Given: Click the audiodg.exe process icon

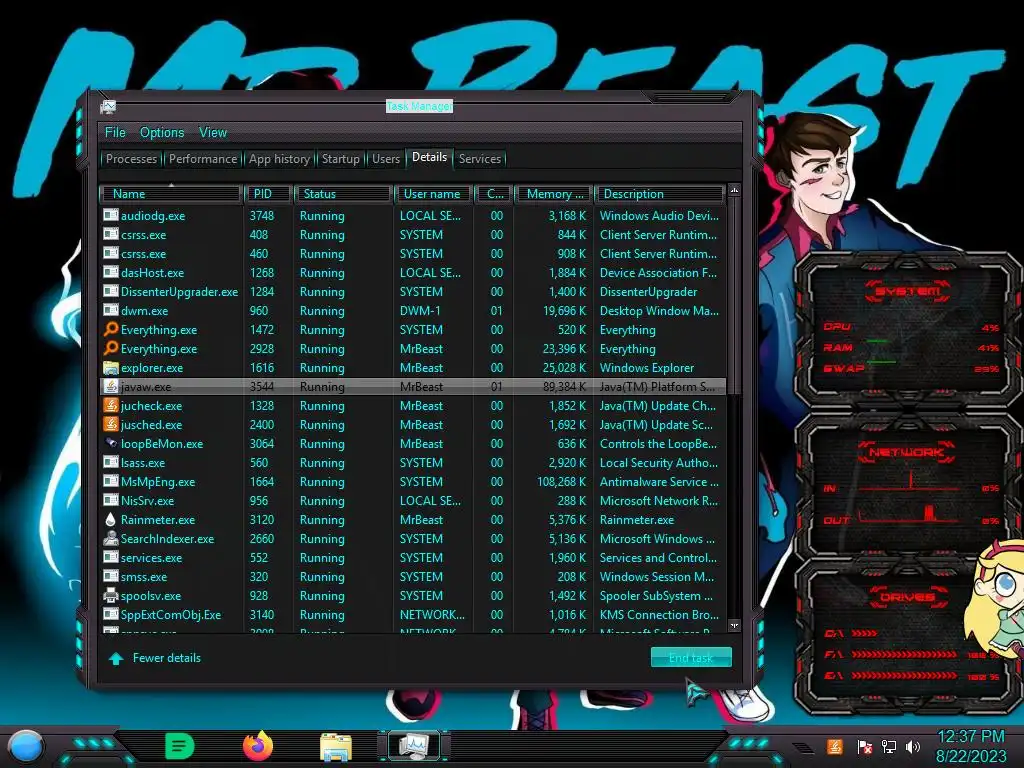Looking at the screenshot, I should click(110, 215).
